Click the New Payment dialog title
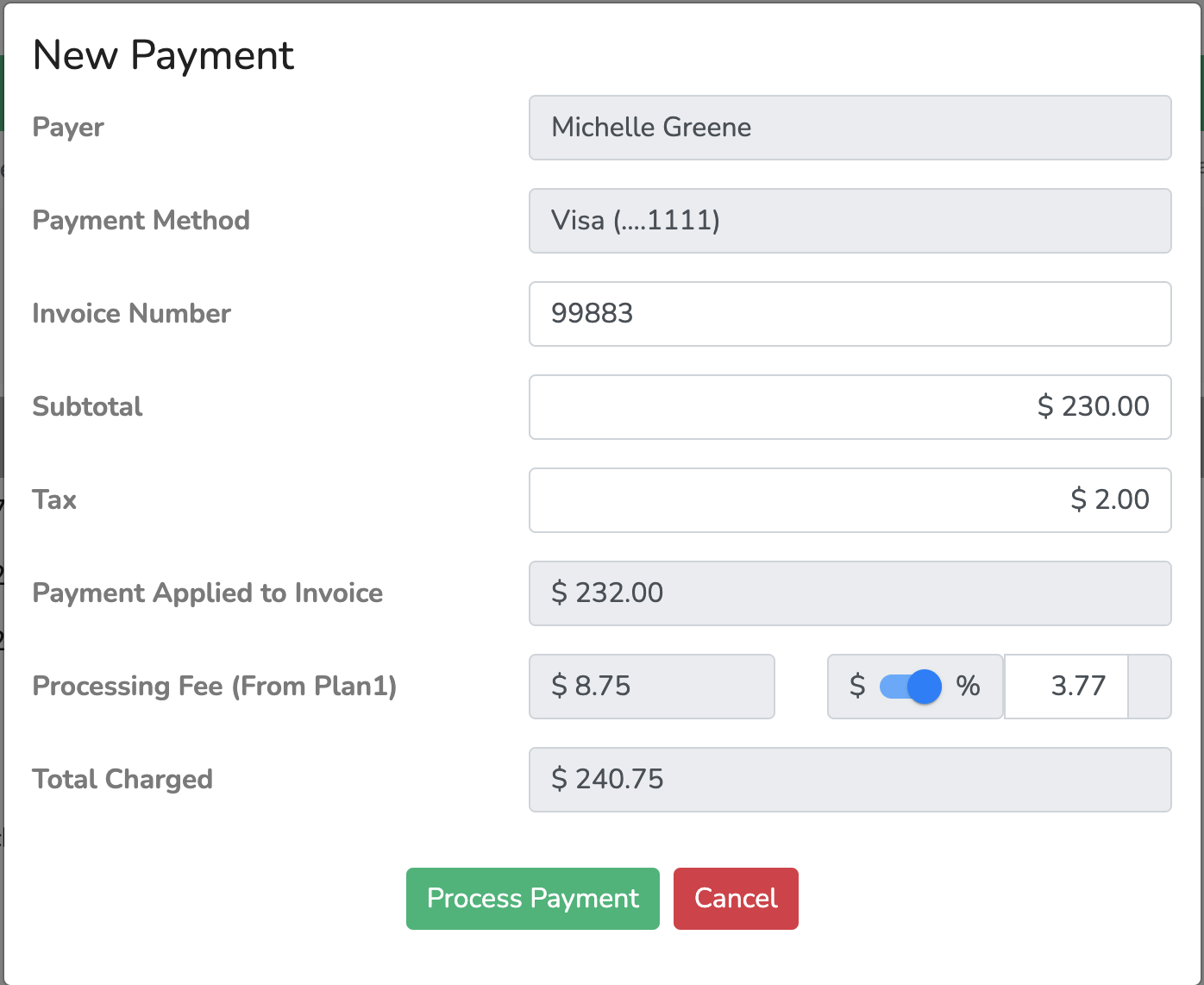Screen dimensions: 1204x985 pos(163,54)
